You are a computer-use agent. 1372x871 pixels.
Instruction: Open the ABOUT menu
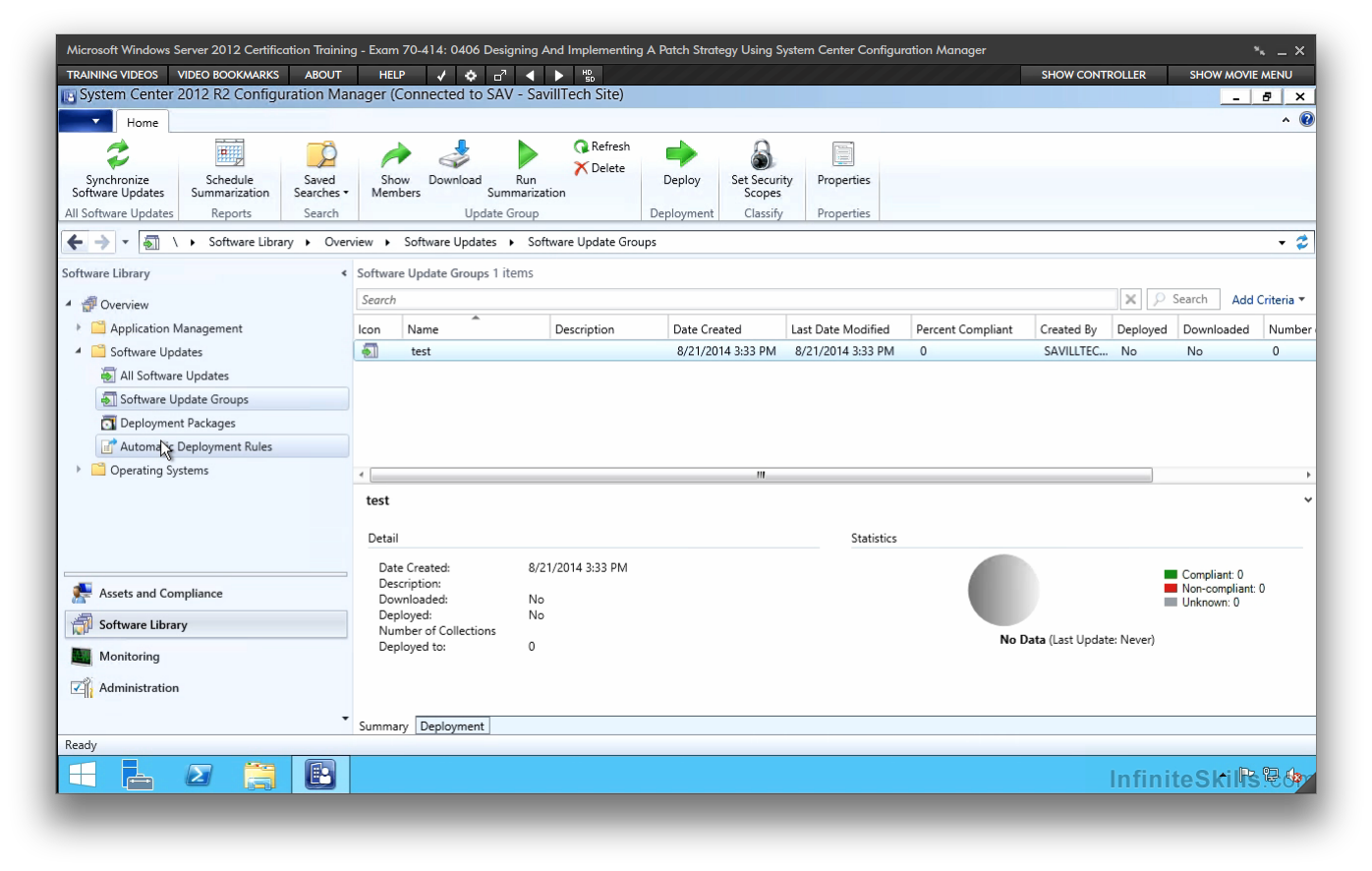pos(322,75)
